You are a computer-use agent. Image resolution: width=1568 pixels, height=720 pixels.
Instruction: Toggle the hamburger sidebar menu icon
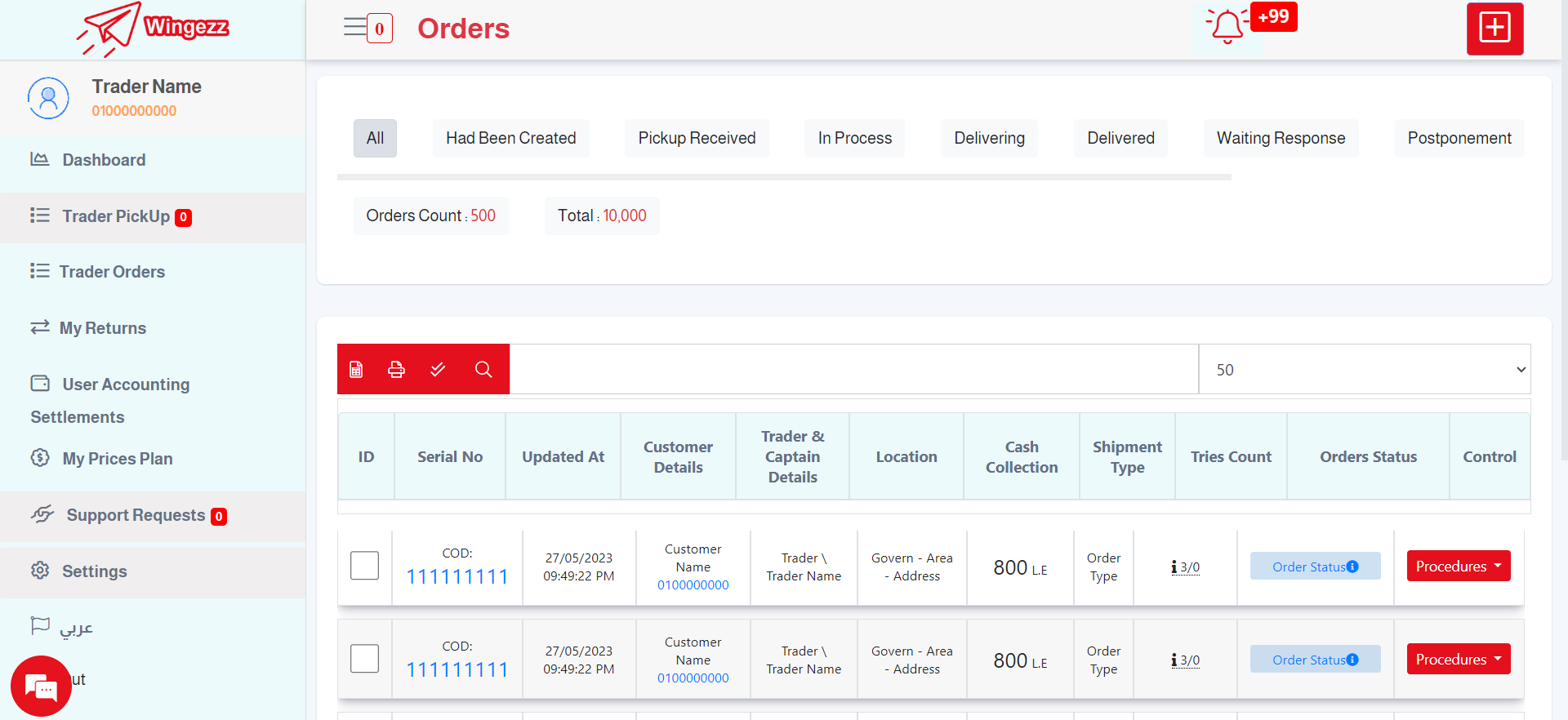(x=354, y=28)
